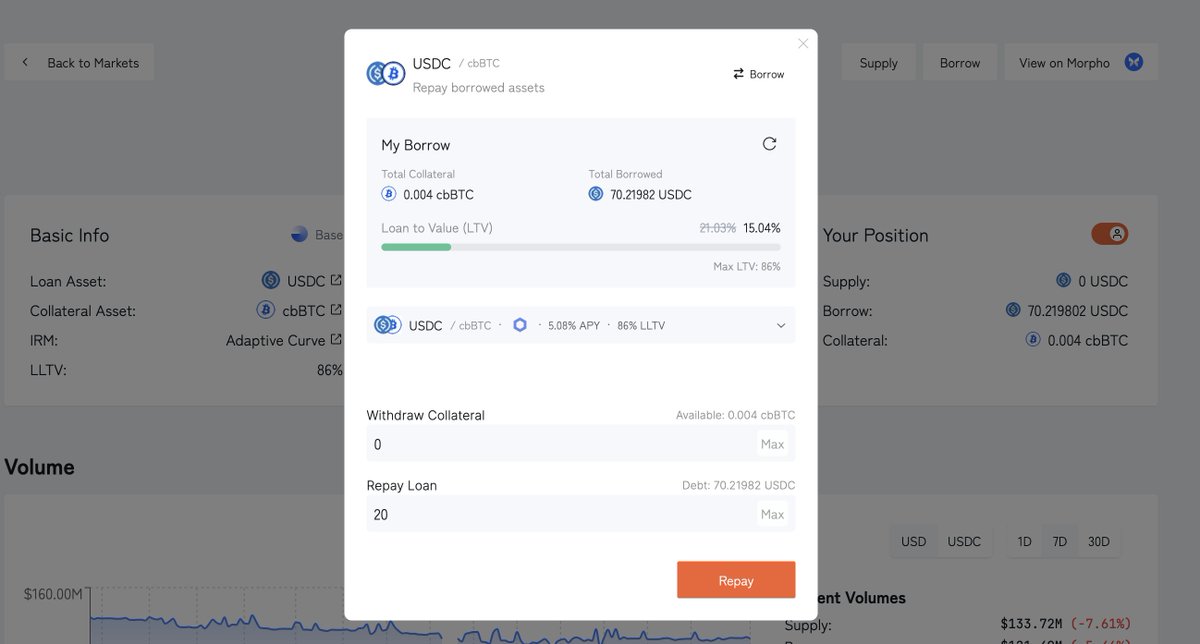This screenshot has height=644, width=1200.
Task: Click the oracle hexagon icon in market row
Action: 519,325
